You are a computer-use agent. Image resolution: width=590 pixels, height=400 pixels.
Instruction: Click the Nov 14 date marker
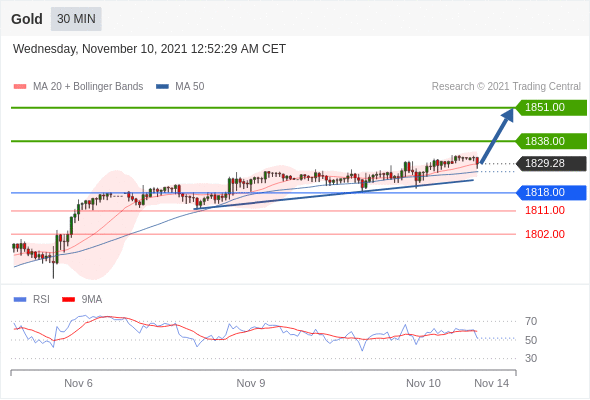coord(491,383)
